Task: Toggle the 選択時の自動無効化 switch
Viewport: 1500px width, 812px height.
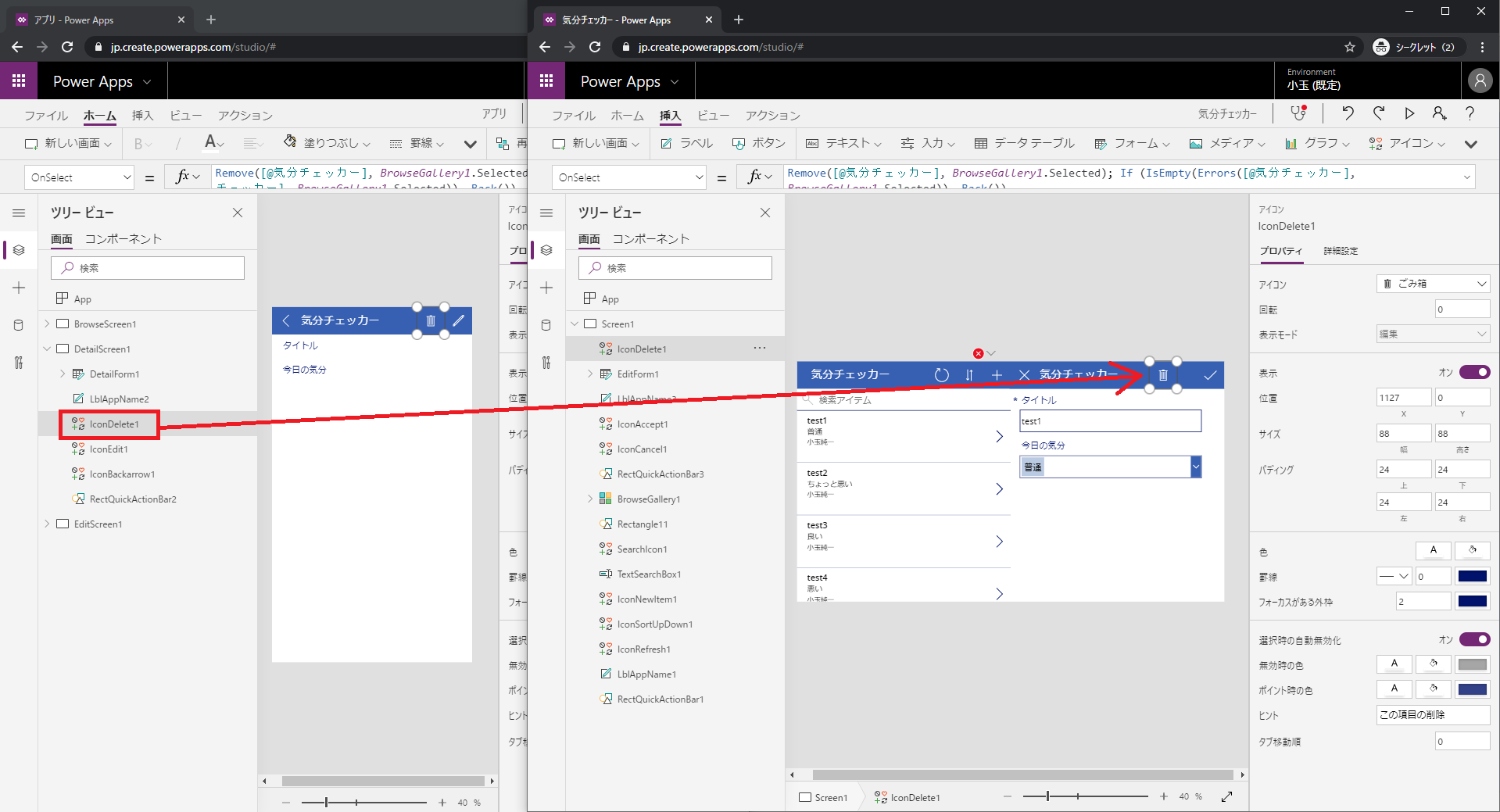Action: pos(1475,639)
